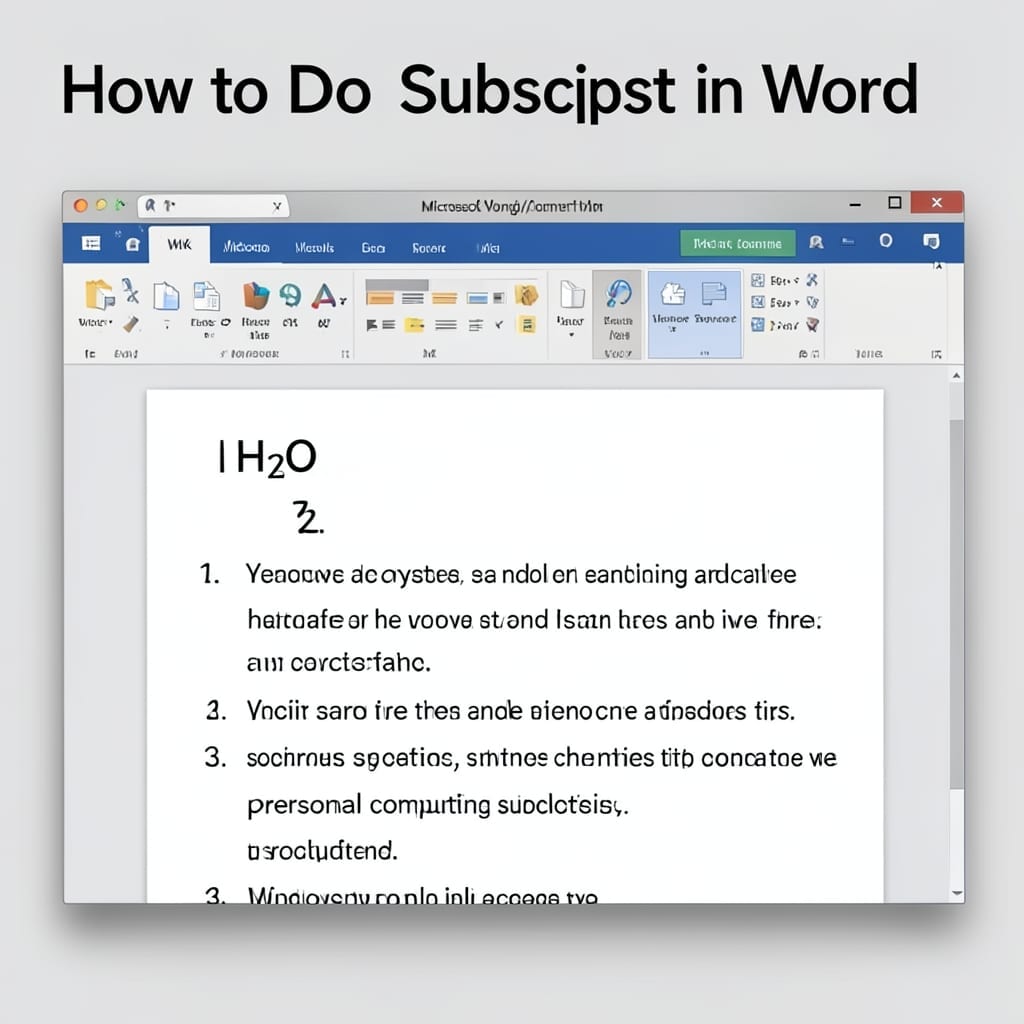This screenshot has height=1024, width=1024.
Task: Open the dialog launcher at the ribbon's far right
Action: pos(936,354)
